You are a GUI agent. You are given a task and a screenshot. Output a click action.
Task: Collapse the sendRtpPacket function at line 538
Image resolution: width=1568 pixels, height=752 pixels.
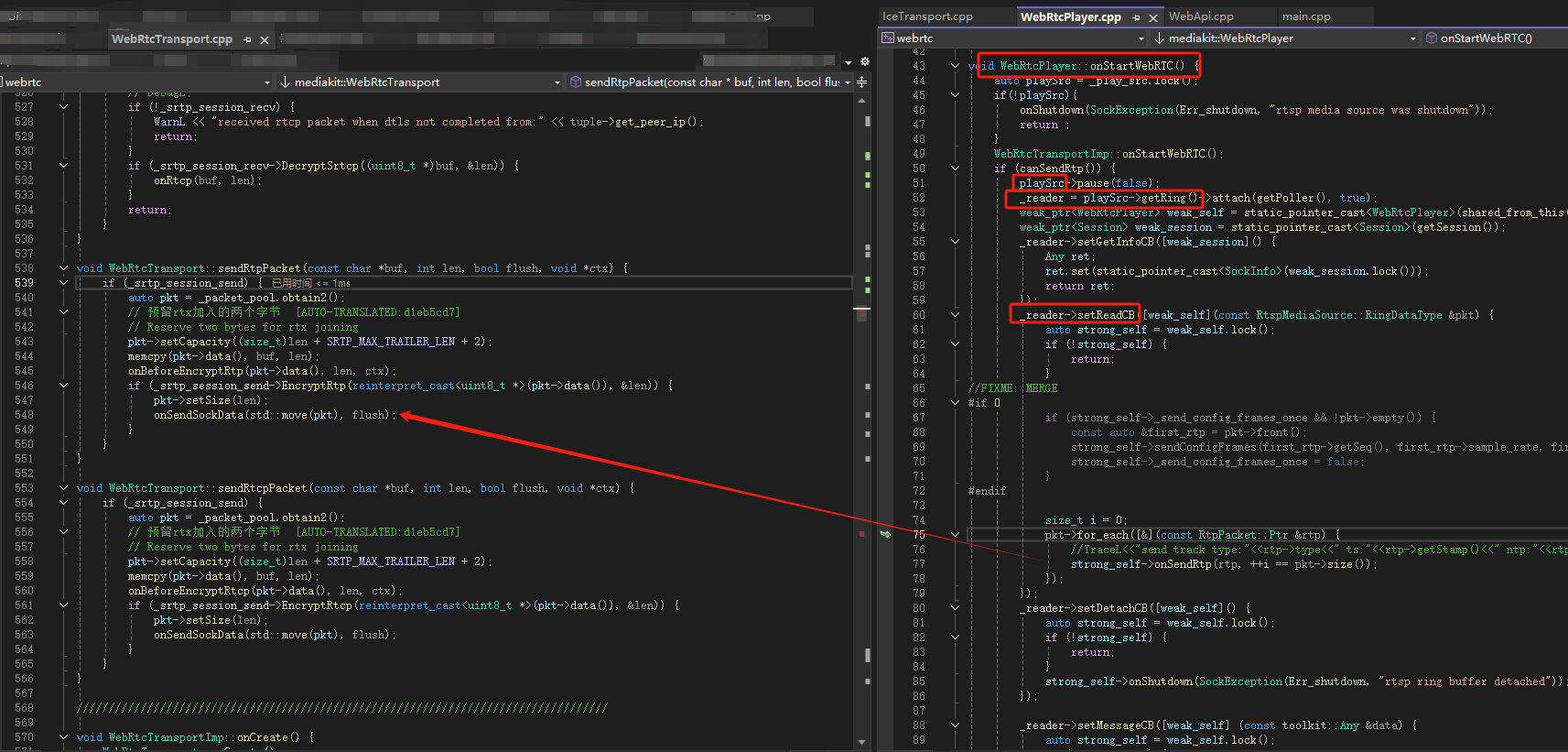[x=63, y=268]
